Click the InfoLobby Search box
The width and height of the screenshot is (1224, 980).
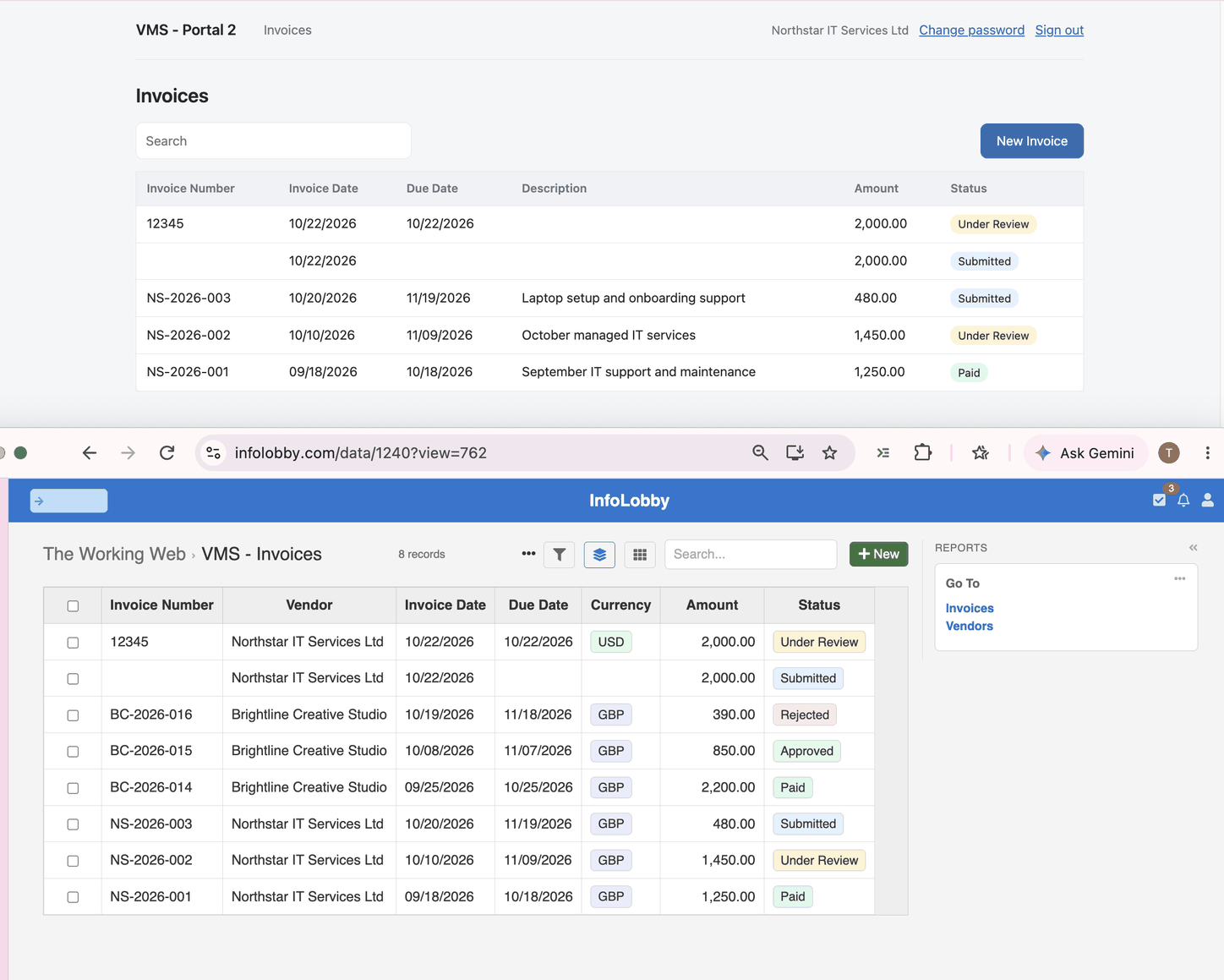751,555
